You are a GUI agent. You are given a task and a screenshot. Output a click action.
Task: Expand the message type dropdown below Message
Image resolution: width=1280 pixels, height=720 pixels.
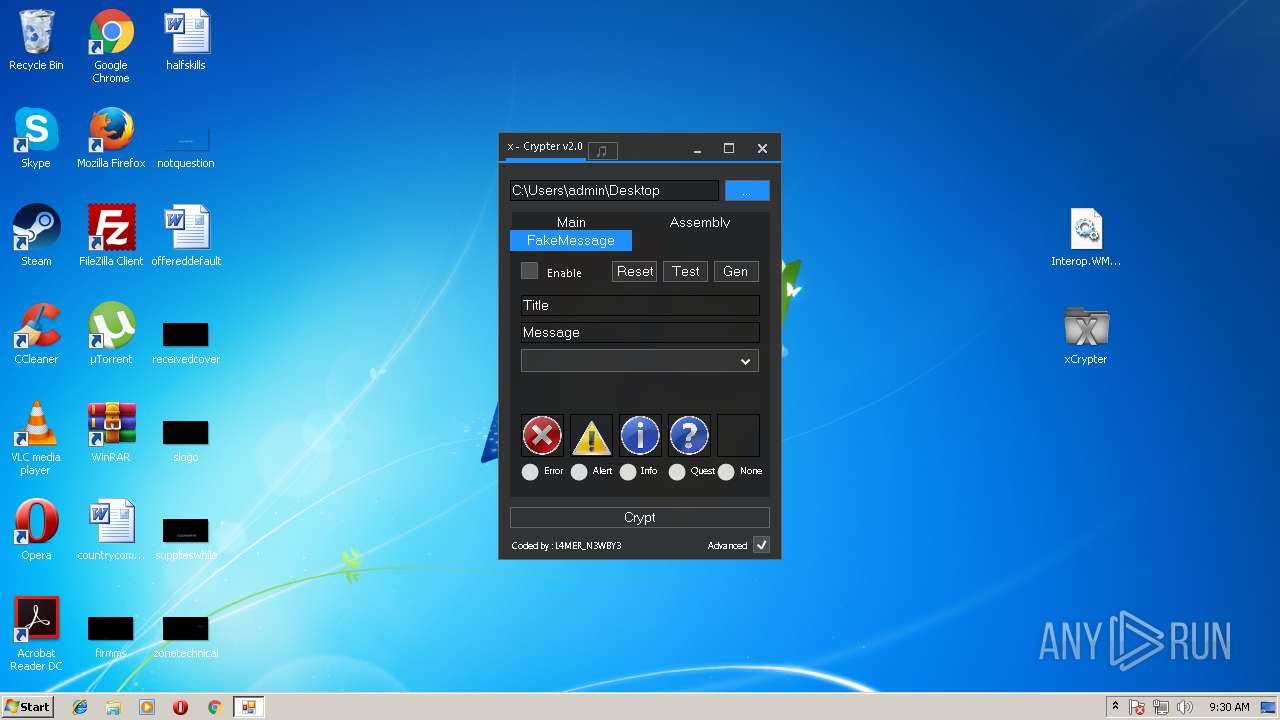tap(640, 361)
